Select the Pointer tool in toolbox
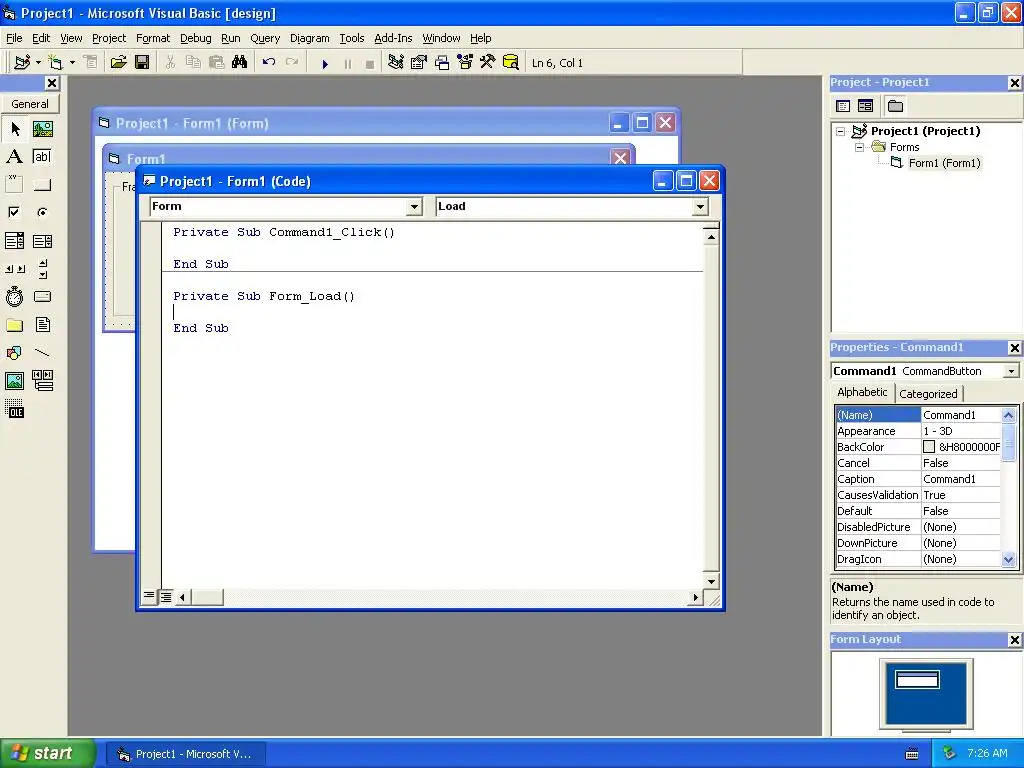The image size is (1024, 768). tap(15, 129)
